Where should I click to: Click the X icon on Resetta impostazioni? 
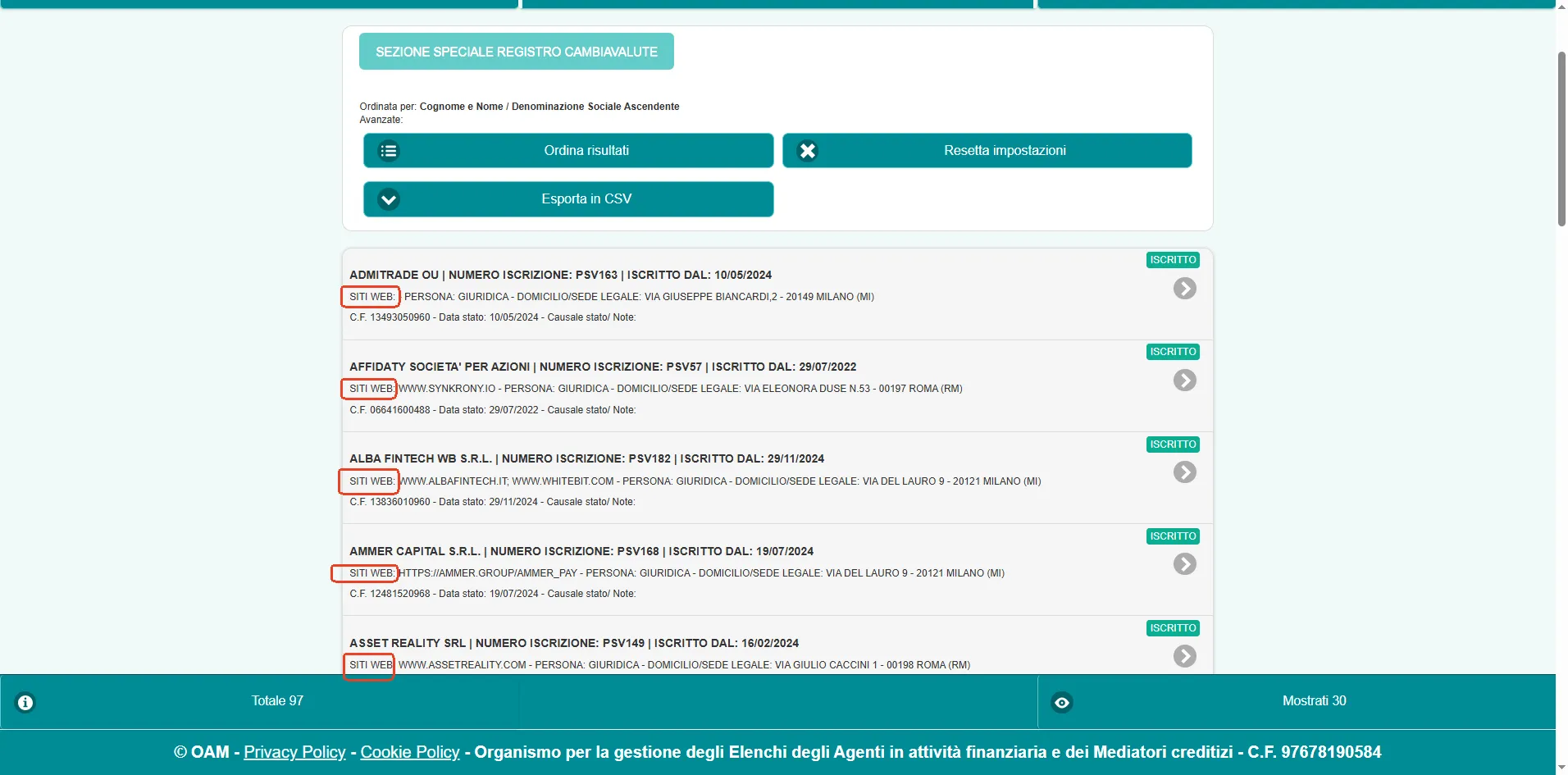coord(808,151)
